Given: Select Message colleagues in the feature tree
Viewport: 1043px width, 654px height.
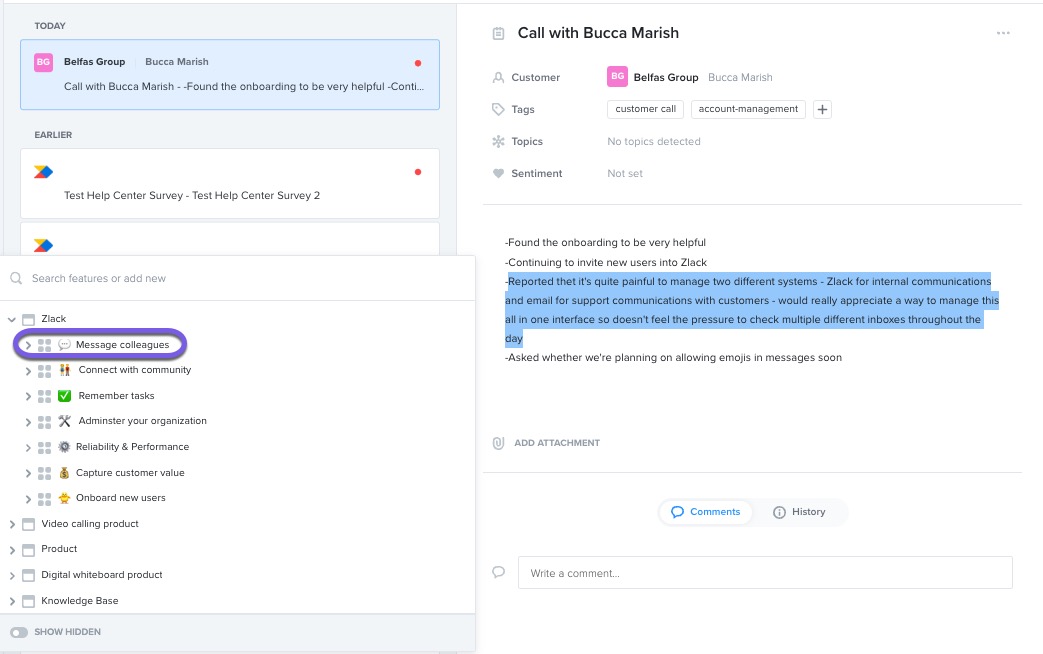Looking at the screenshot, I should point(122,345).
